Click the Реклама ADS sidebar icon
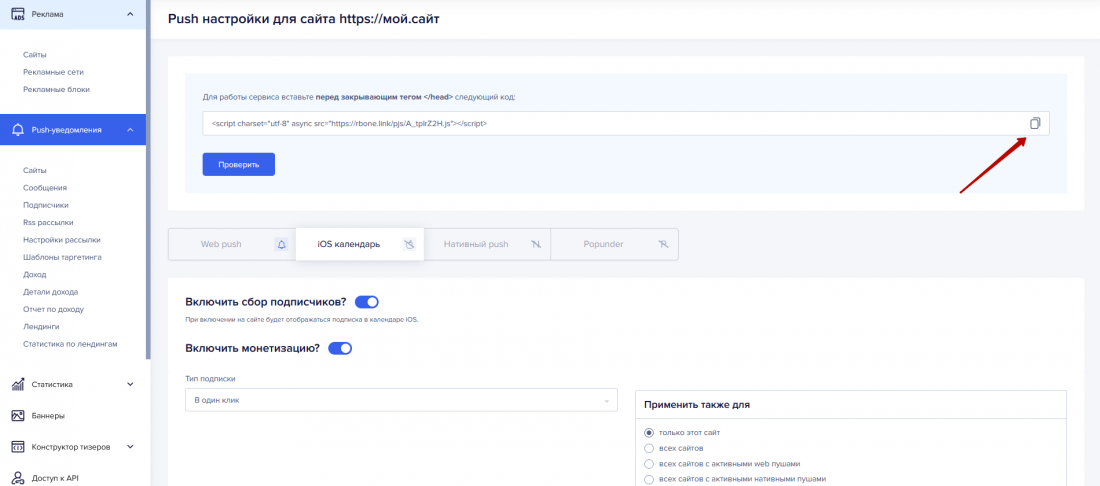 point(19,14)
